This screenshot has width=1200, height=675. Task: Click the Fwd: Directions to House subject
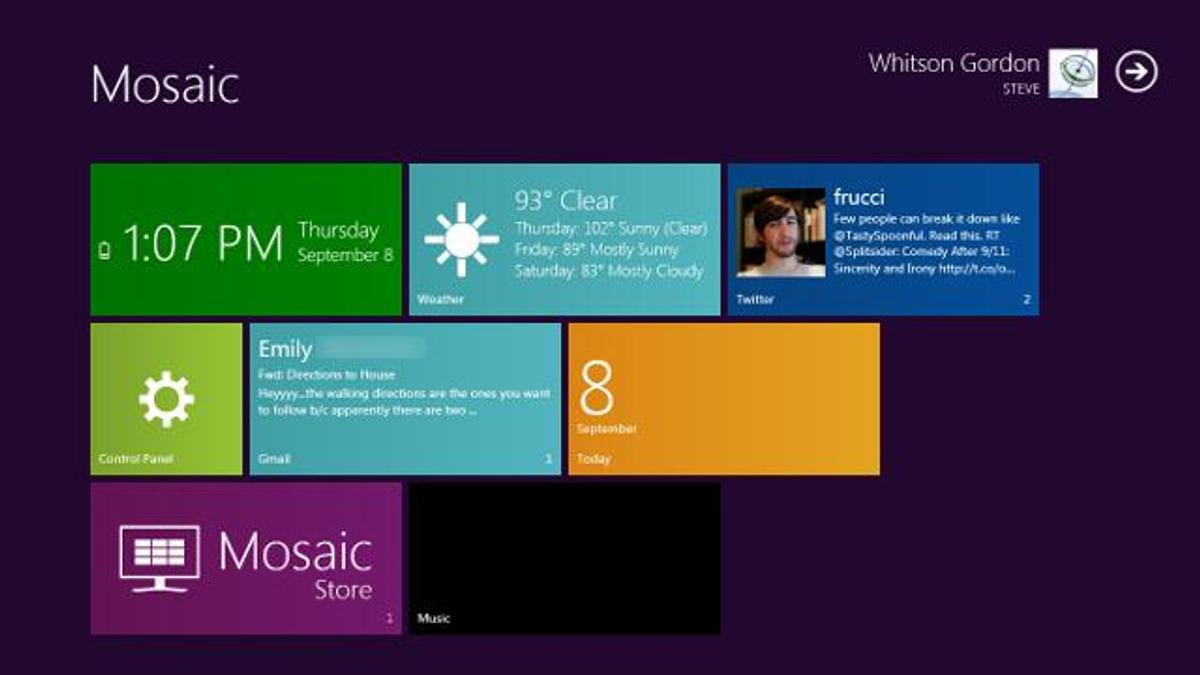(327, 375)
